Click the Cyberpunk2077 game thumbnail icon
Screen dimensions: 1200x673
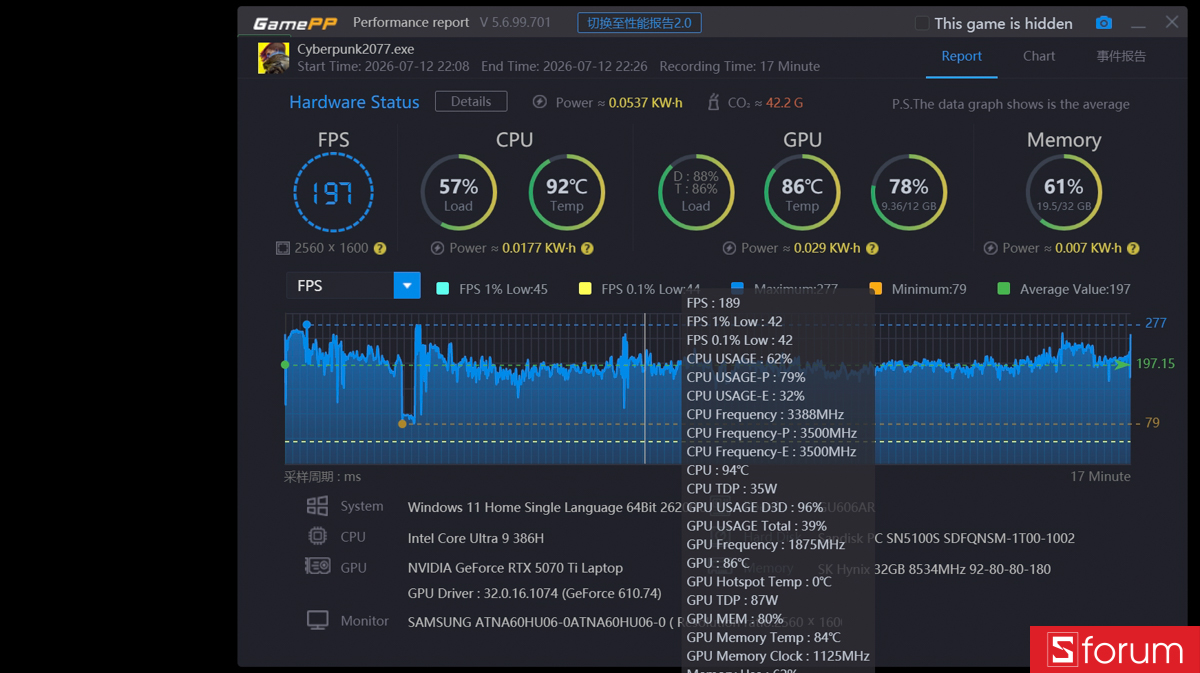[x=274, y=58]
